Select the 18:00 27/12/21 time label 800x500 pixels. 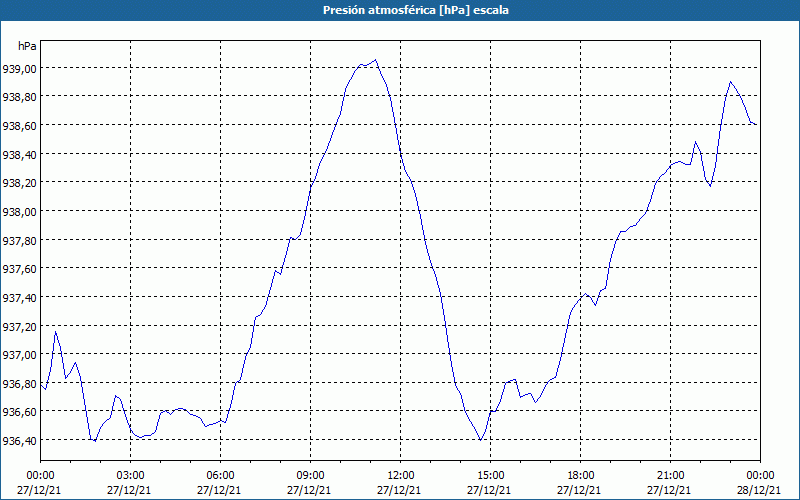[581, 482]
